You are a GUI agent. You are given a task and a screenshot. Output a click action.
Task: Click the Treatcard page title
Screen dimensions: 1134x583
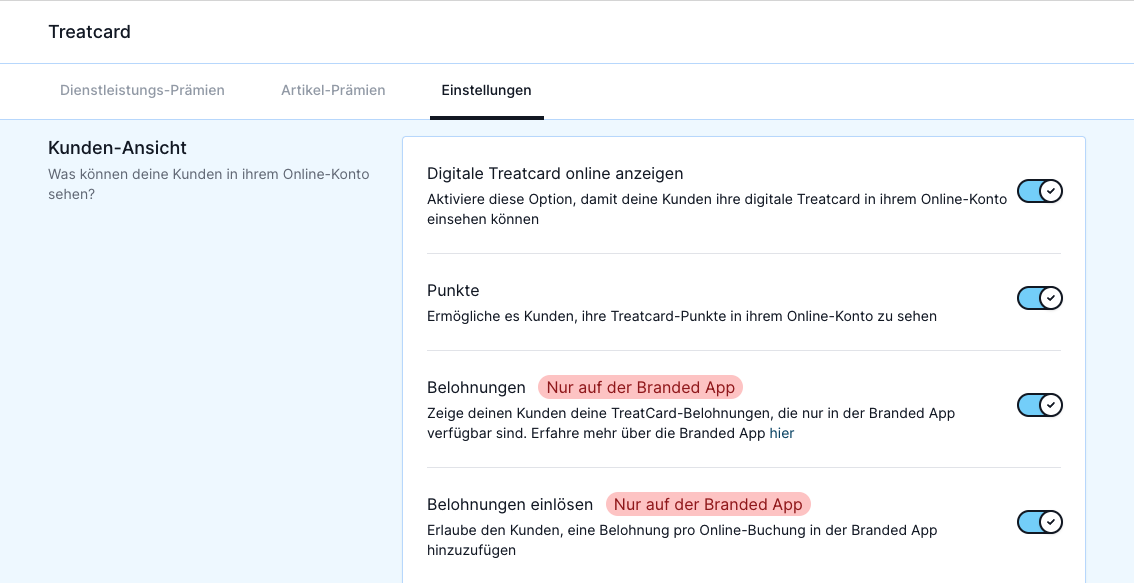click(x=90, y=32)
